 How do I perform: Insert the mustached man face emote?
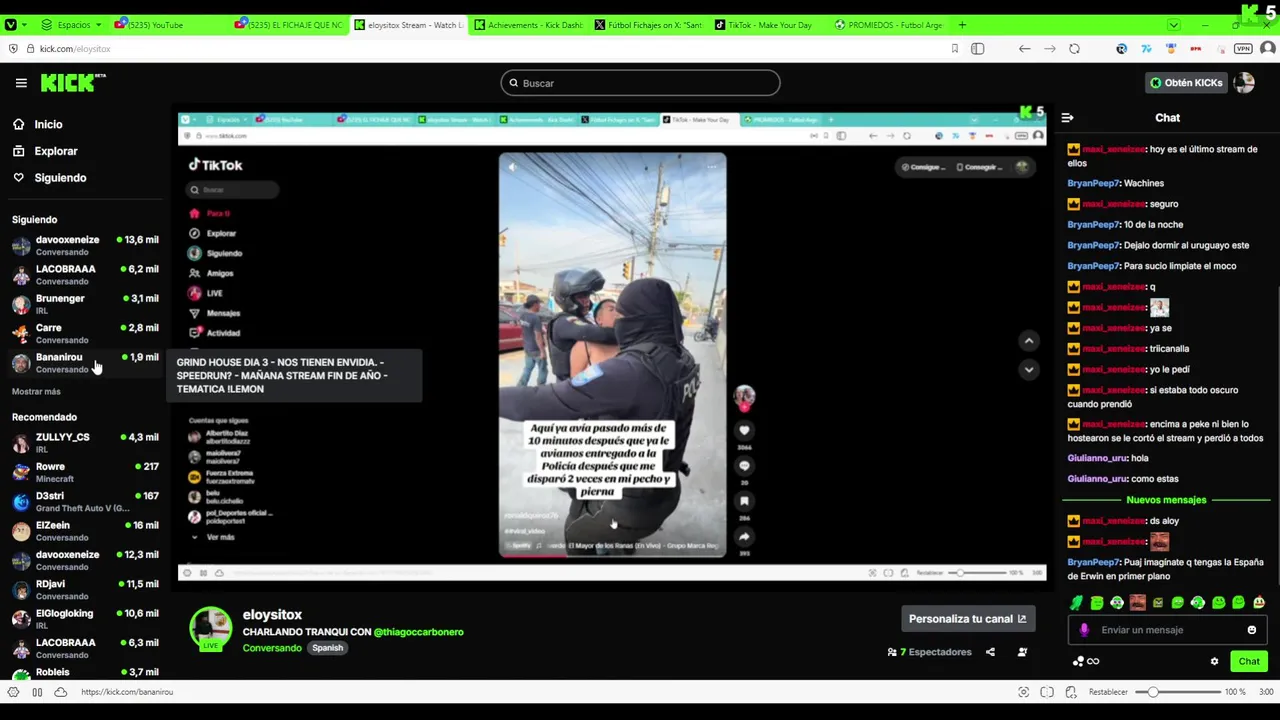click(1137, 602)
